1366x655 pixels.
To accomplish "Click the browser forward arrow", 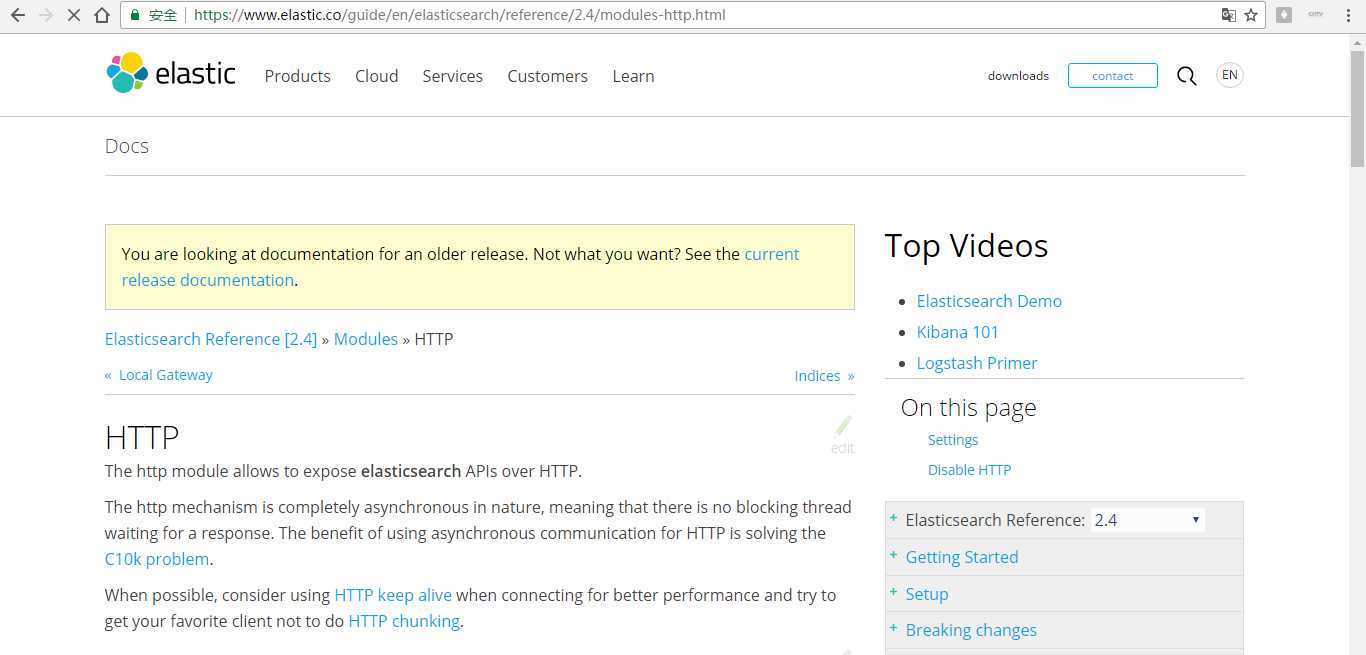I will [x=45, y=15].
